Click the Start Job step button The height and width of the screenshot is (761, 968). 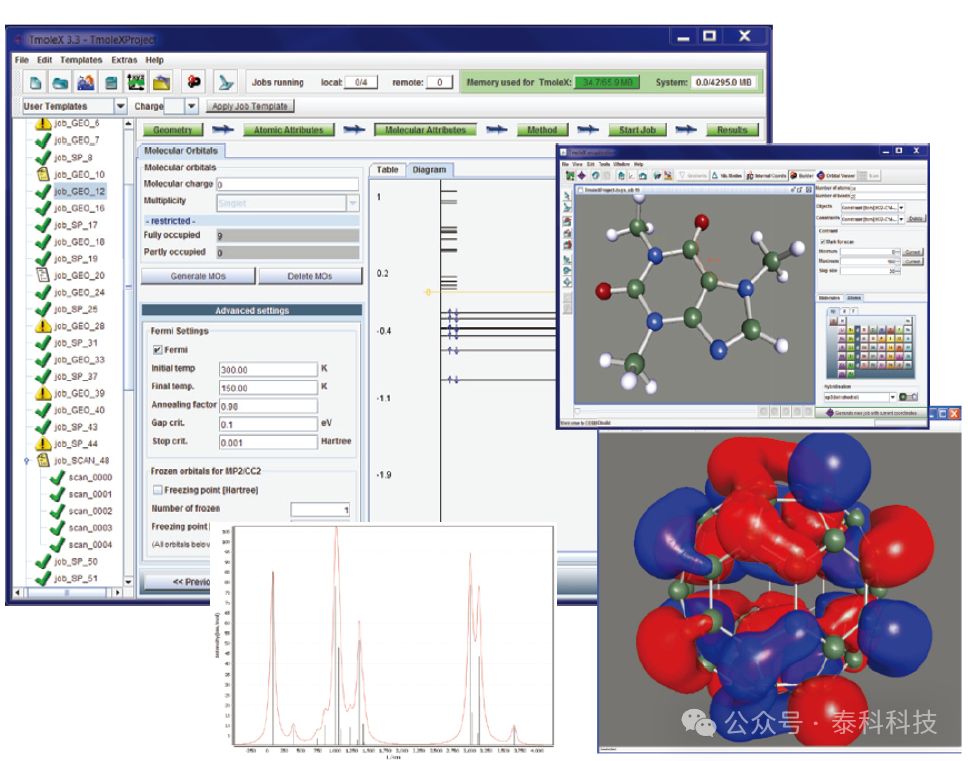point(637,130)
